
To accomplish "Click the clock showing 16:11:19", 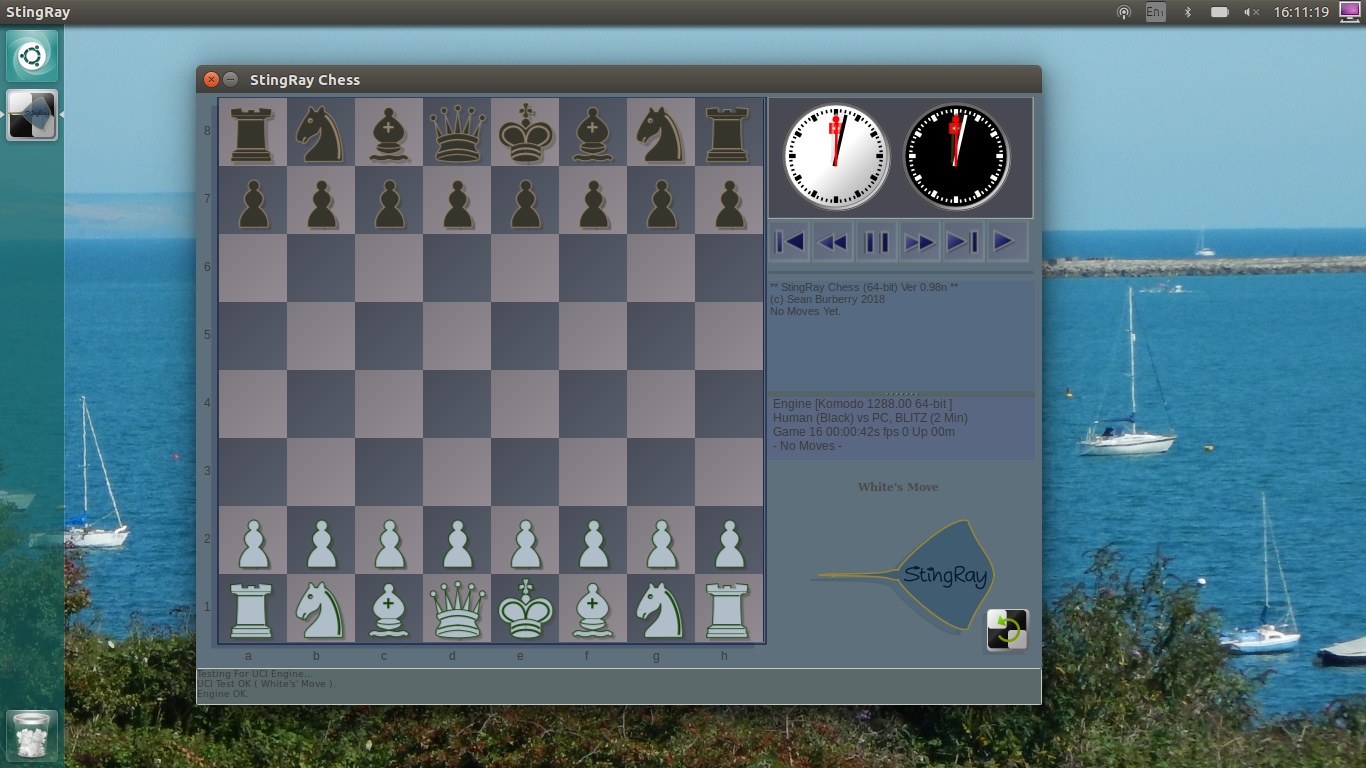I will (x=1301, y=12).
